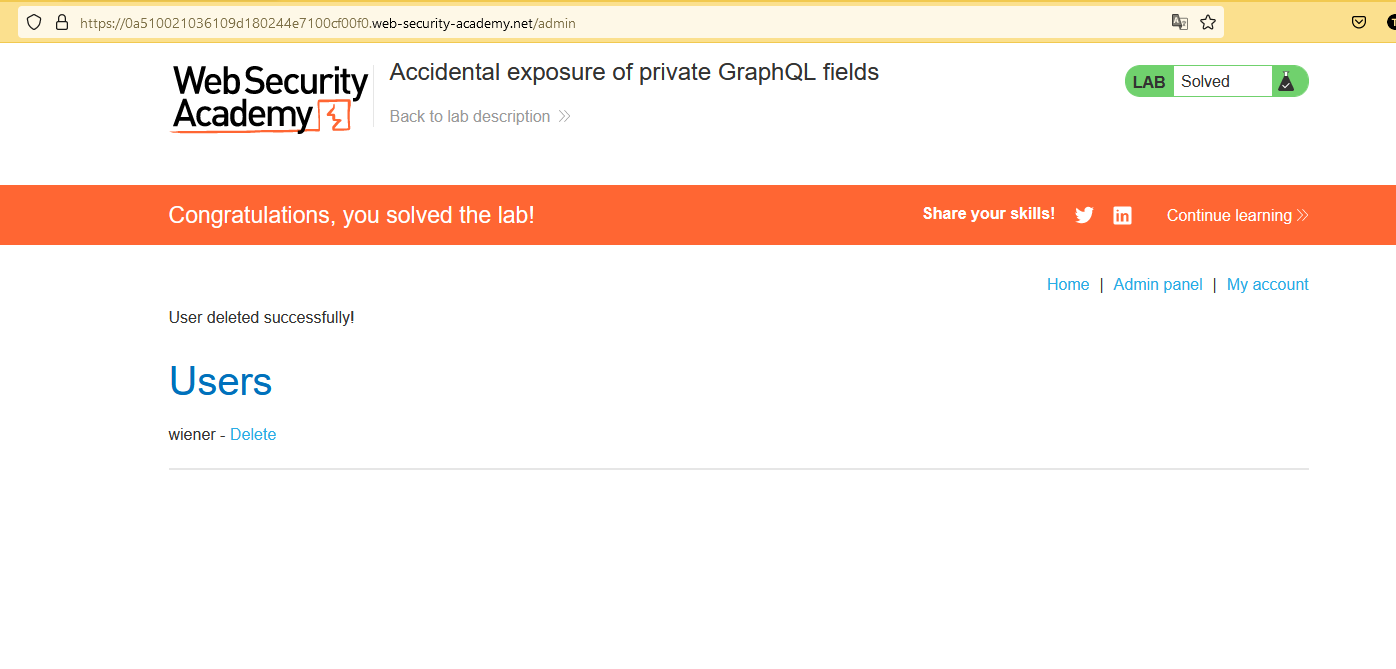Bookmark this page with the star icon
The height and width of the screenshot is (669, 1396).
point(1208,22)
